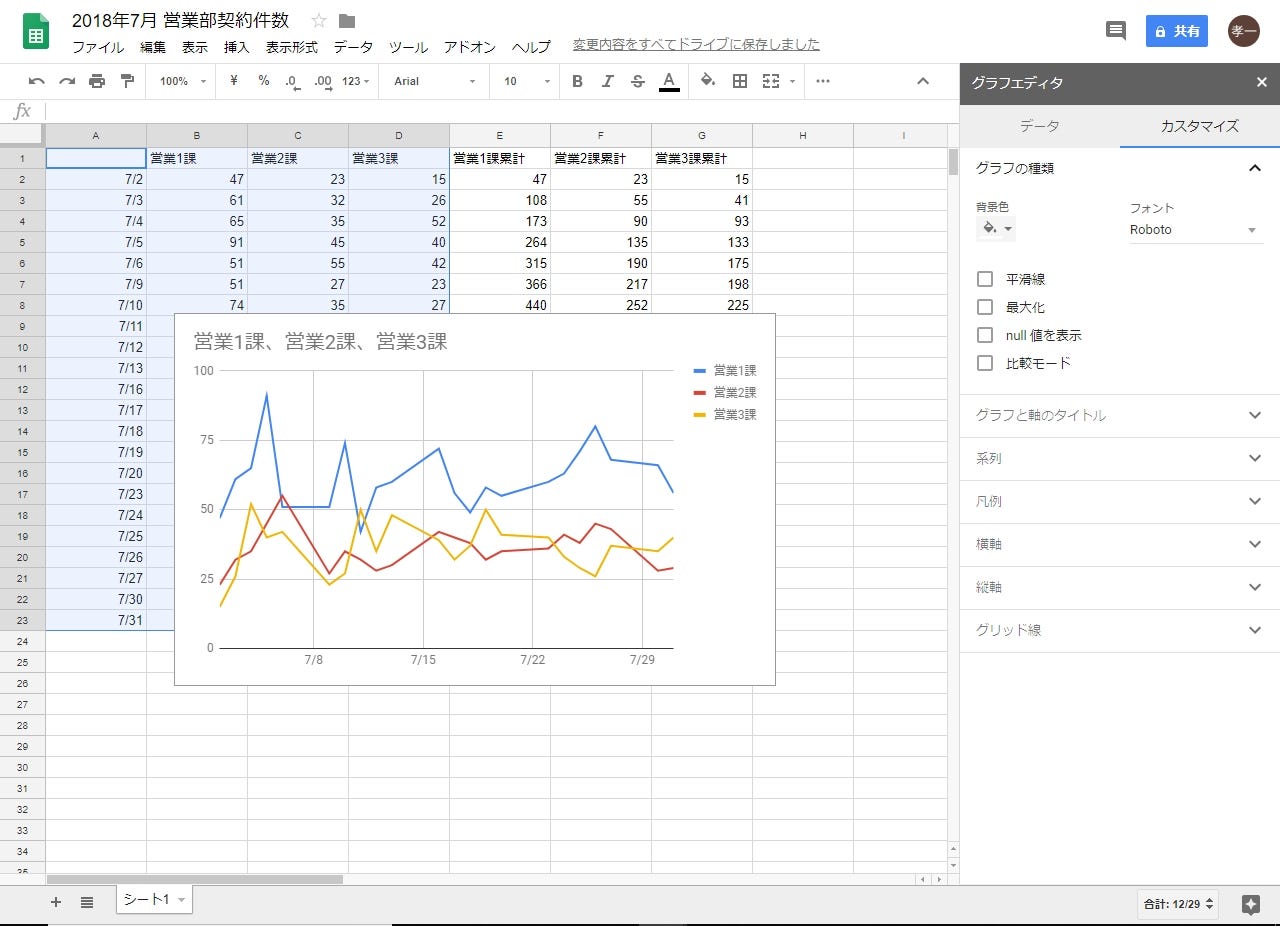Open the borders tool icon
This screenshot has width=1280, height=926.
(740, 81)
